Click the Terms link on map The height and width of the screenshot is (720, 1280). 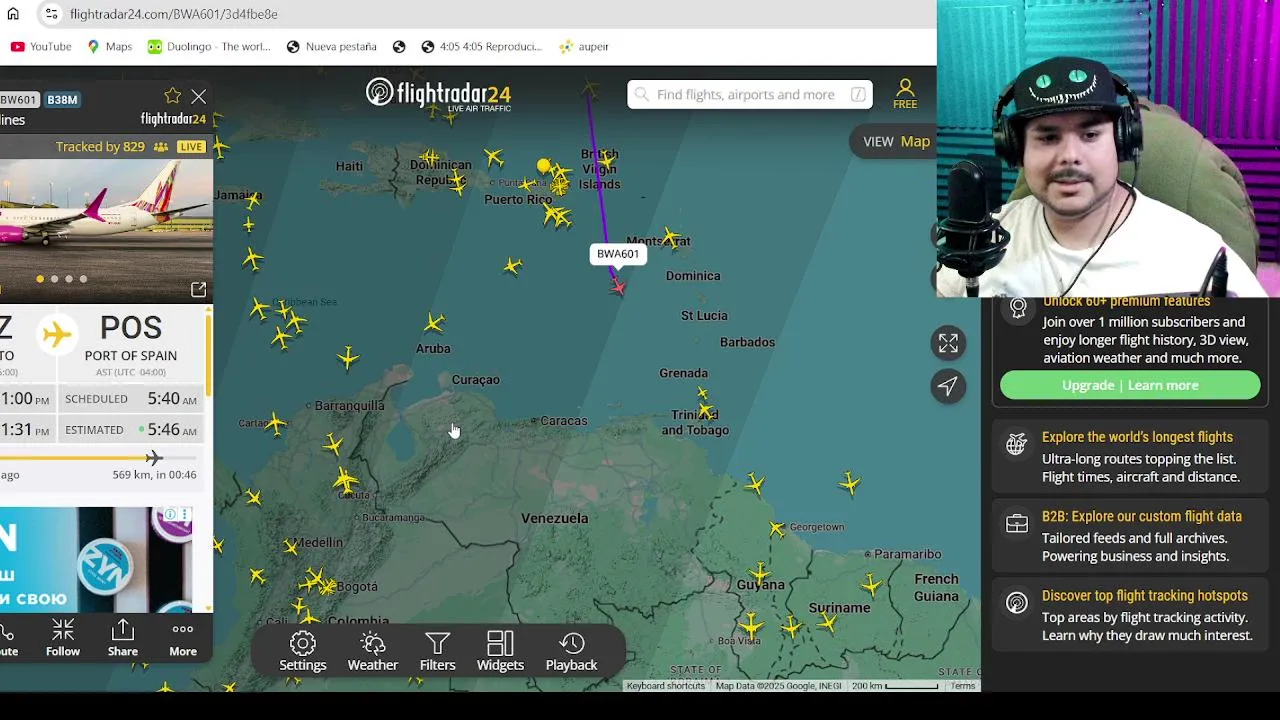(x=963, y=686)
